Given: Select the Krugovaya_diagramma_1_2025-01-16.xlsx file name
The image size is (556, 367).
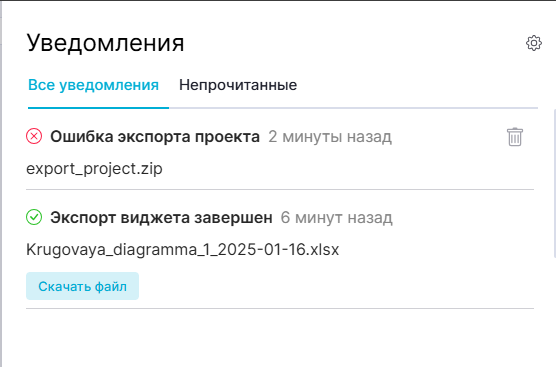Looking at the screenshot, I should (x=183, y=250).
